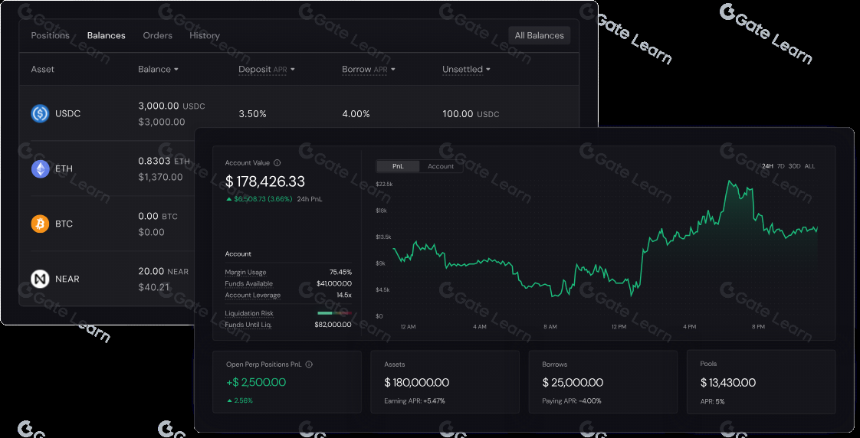
Task: Click the 20.00 NEAR balance
Action: [x=163, y=271]
